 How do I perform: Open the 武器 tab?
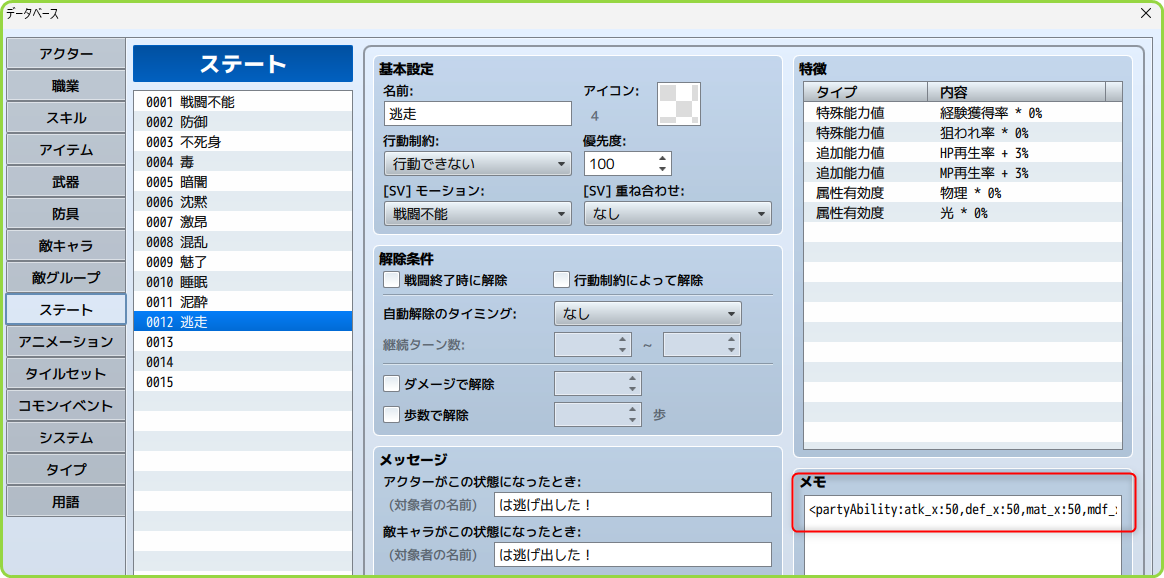pyautogui.click(x=66, y=182)
